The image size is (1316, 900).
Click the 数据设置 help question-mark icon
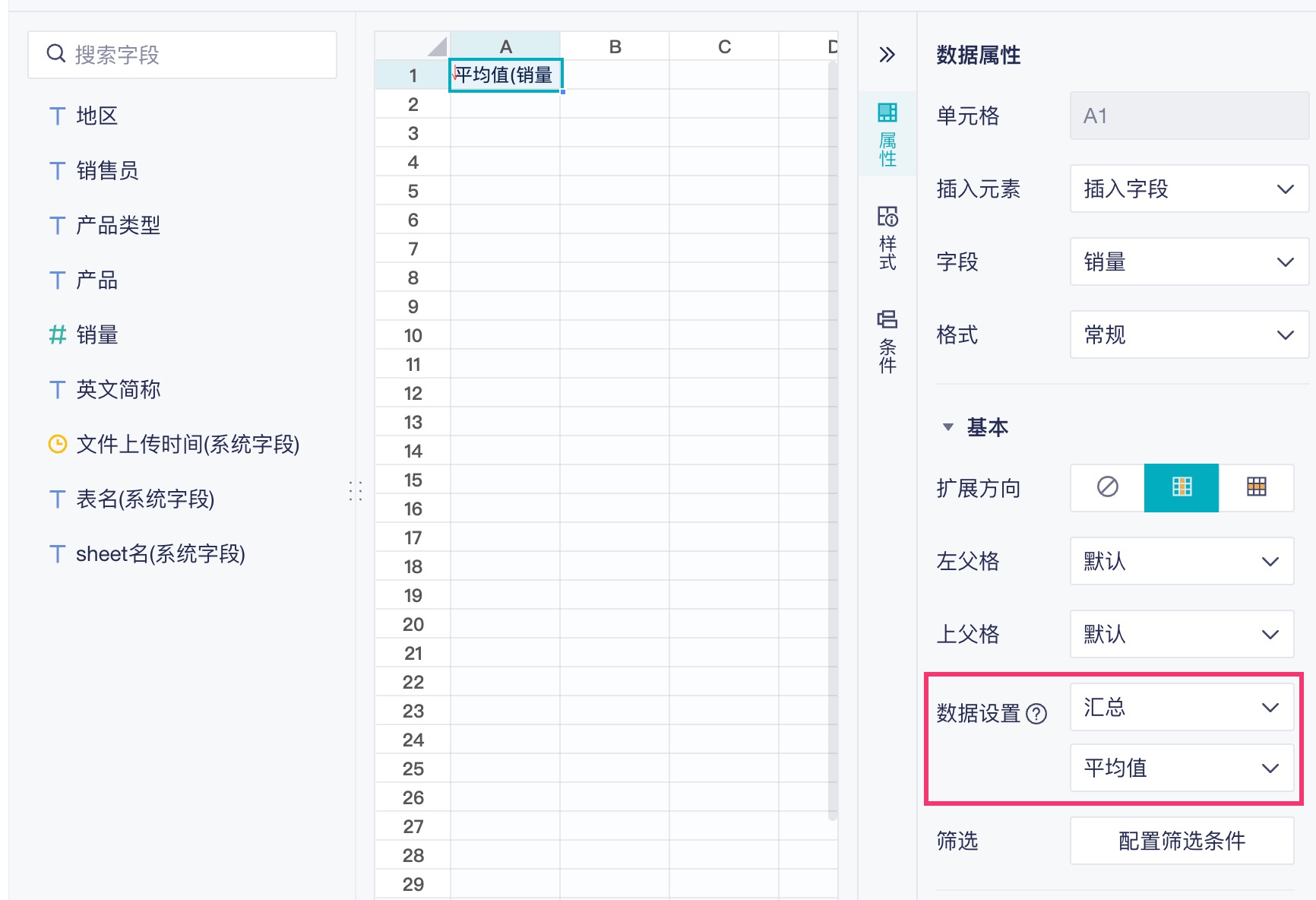pyautogui.click(x=1036, y=714)
